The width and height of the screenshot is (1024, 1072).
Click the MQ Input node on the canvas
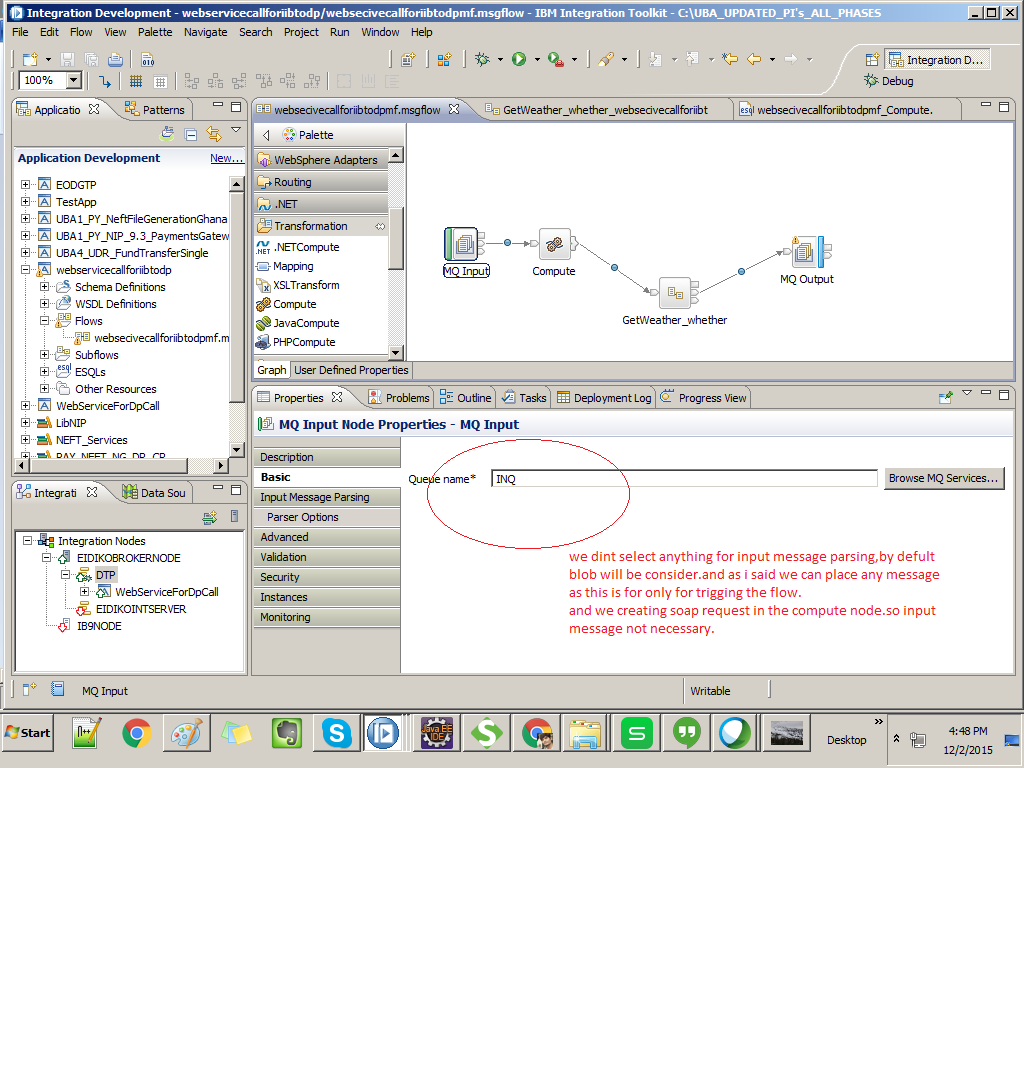(x=464, y=244)
